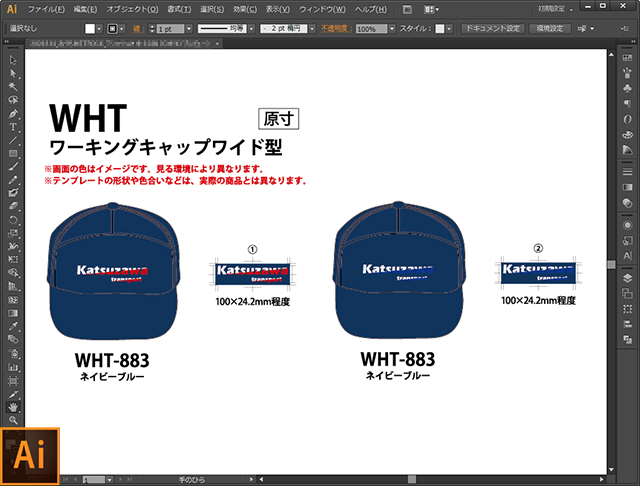The height and width of the screenshot is (486, 640).
Task: Open the 線 stroke panel link
Action: [x=138, y=29]
